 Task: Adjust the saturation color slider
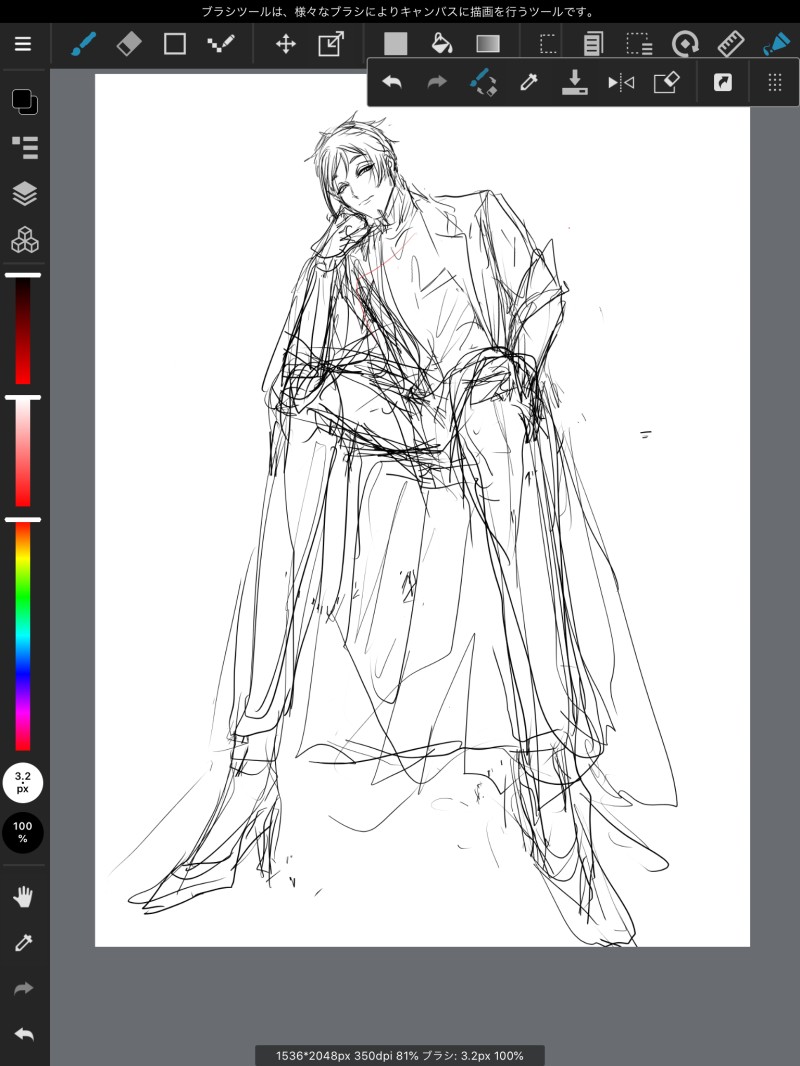pos(23,451)
